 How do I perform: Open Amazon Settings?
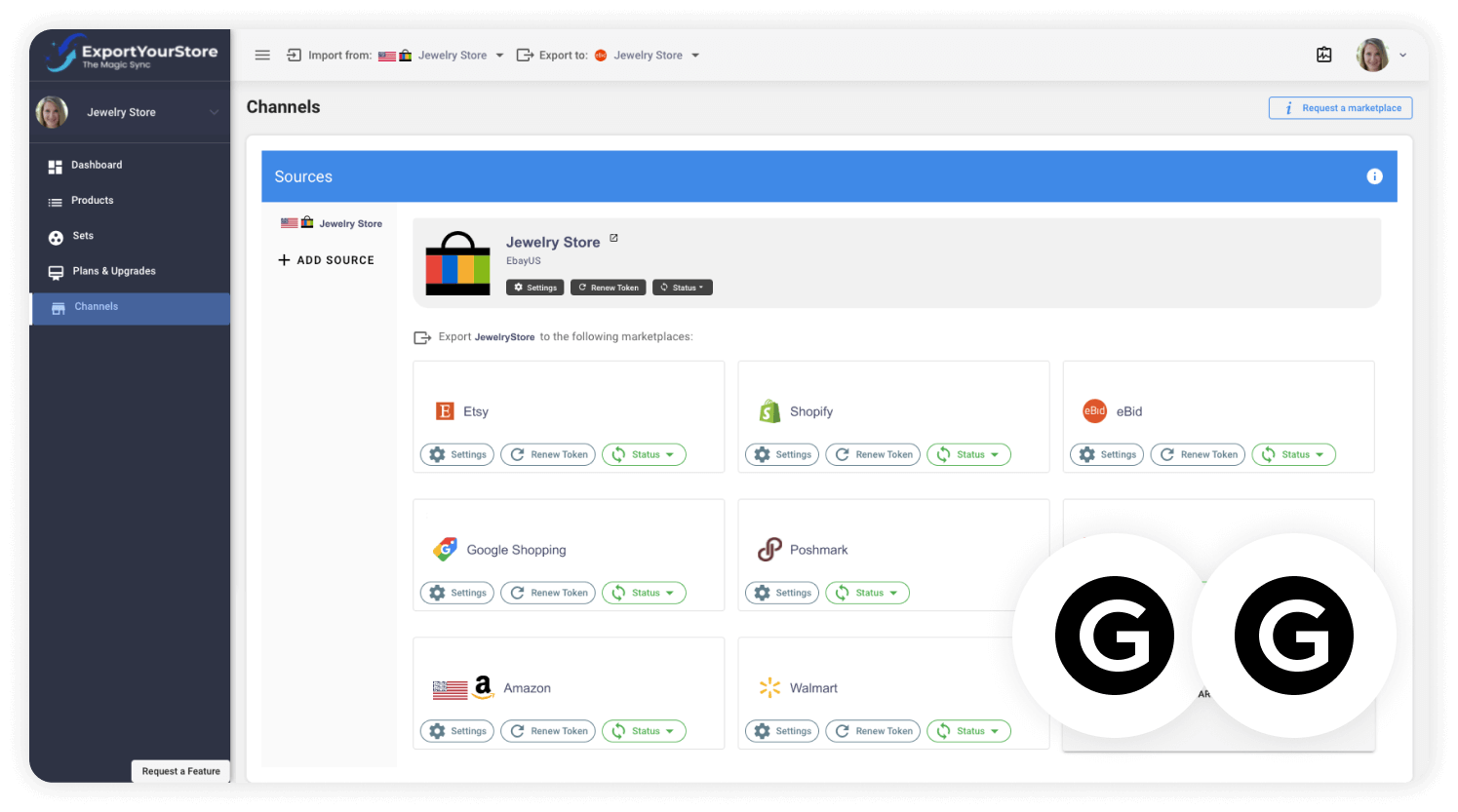457,731
